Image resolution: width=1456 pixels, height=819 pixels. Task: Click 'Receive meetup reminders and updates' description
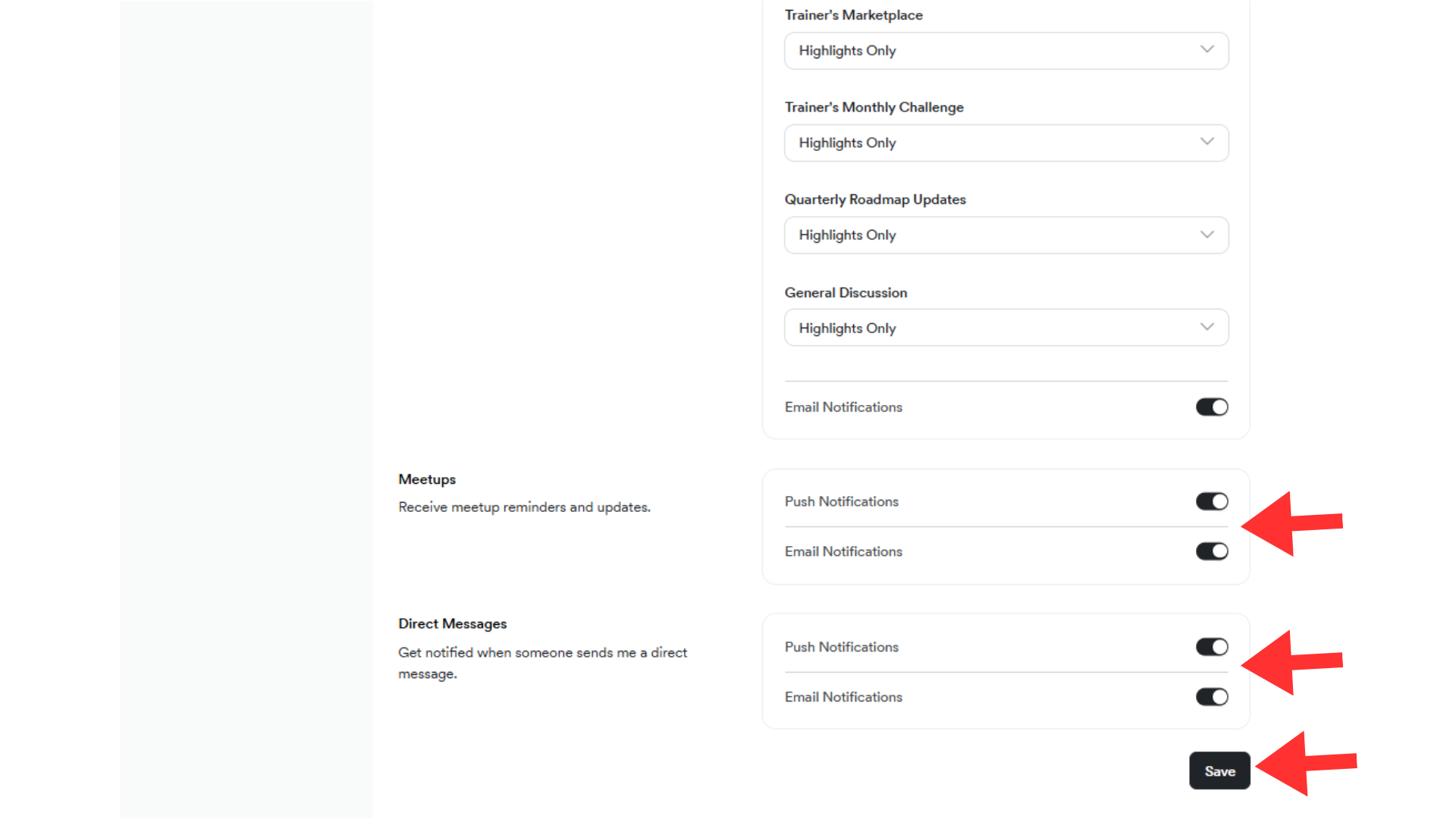(x=524, y=507)
